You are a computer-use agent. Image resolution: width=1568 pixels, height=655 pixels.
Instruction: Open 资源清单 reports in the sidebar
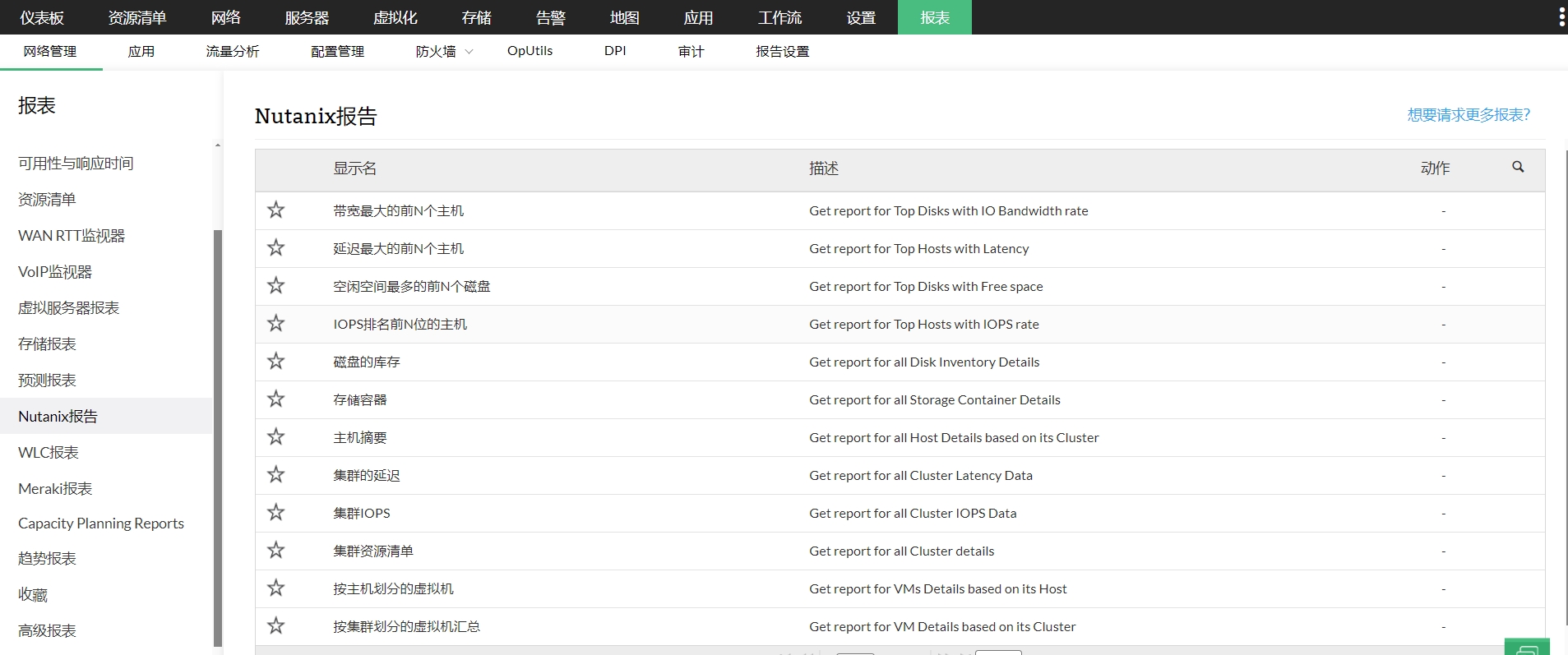(x=47, y=199)
